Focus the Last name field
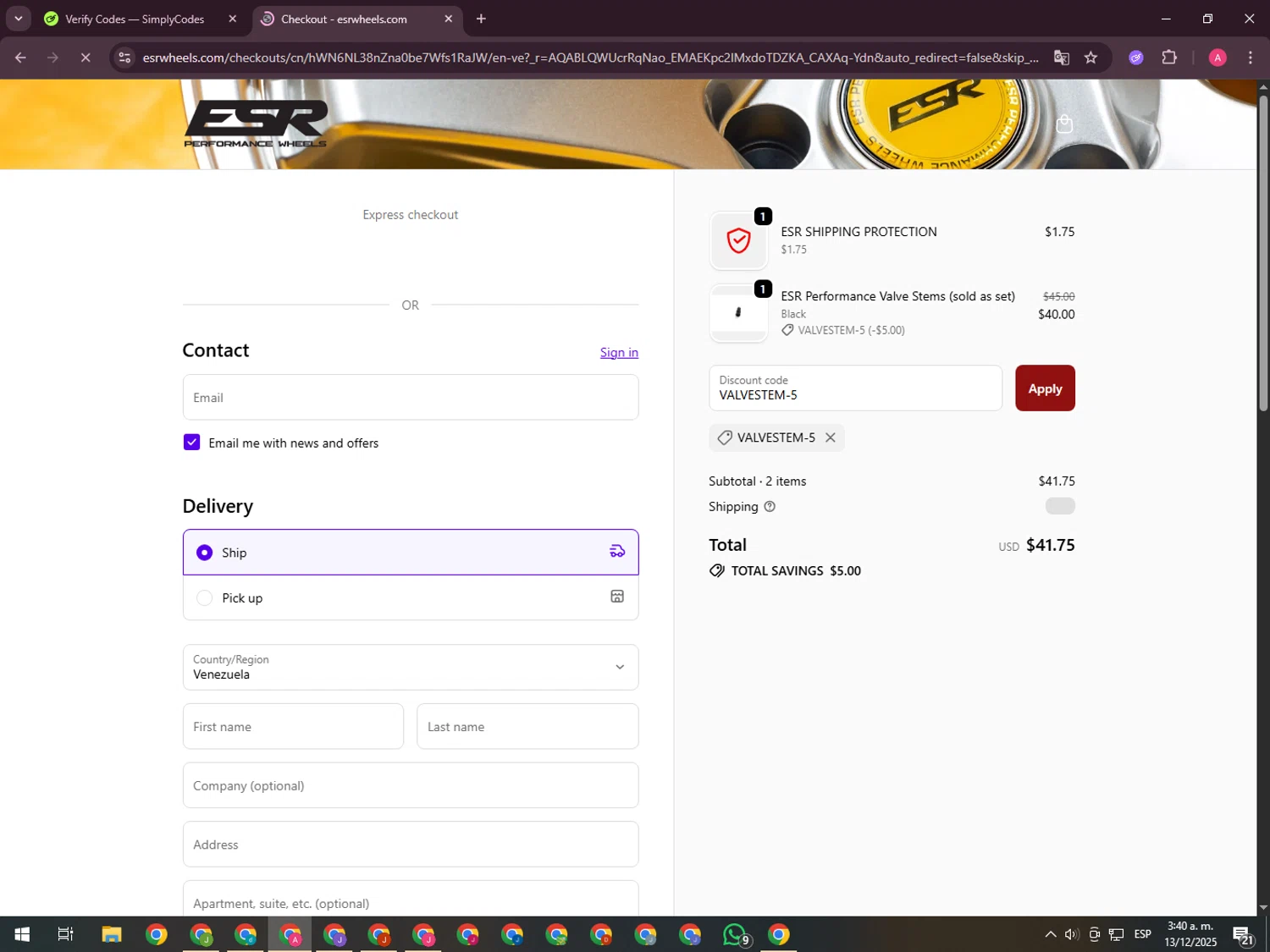The image size is (1270, 952). [527, 726]
